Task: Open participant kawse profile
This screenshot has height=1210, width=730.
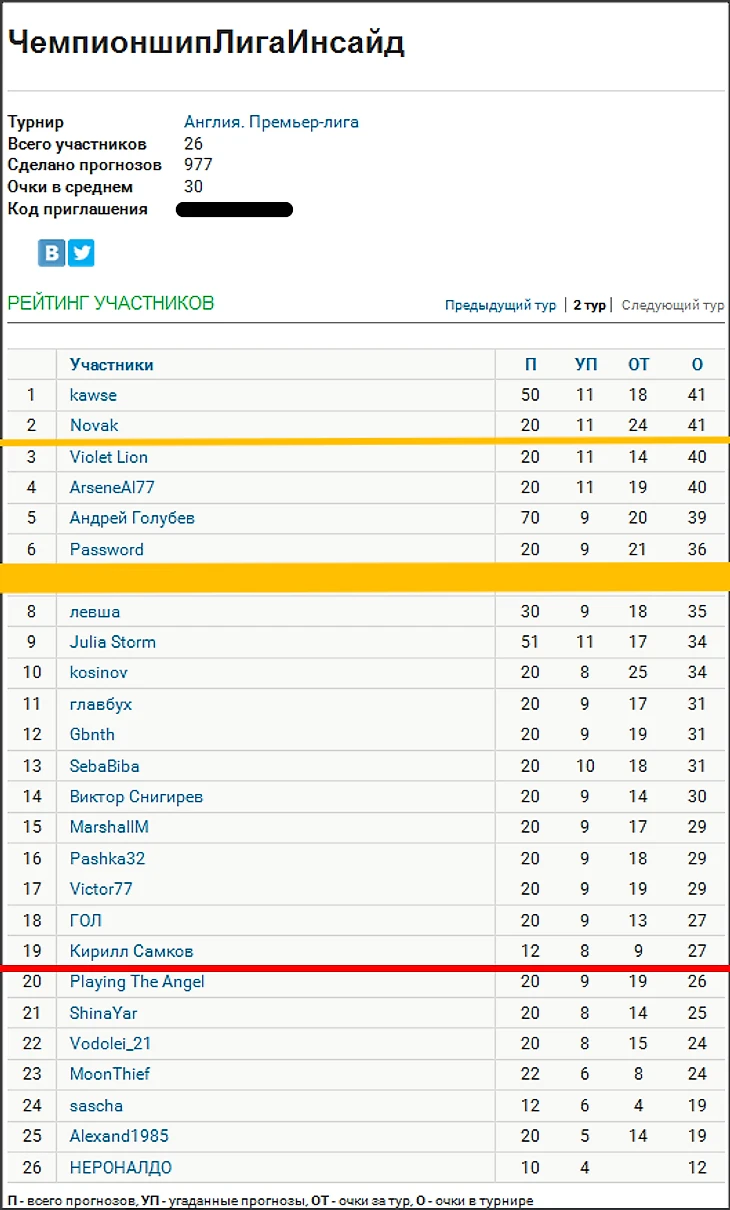Action: [93, 395]
